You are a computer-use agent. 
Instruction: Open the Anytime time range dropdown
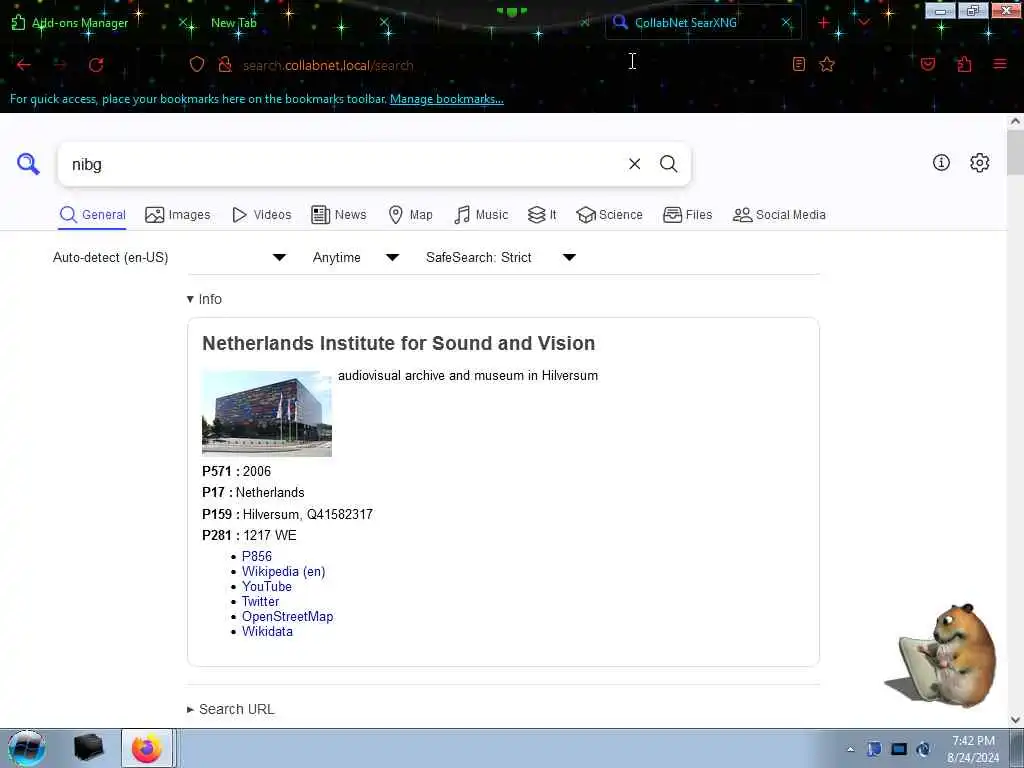click(356, 257)
